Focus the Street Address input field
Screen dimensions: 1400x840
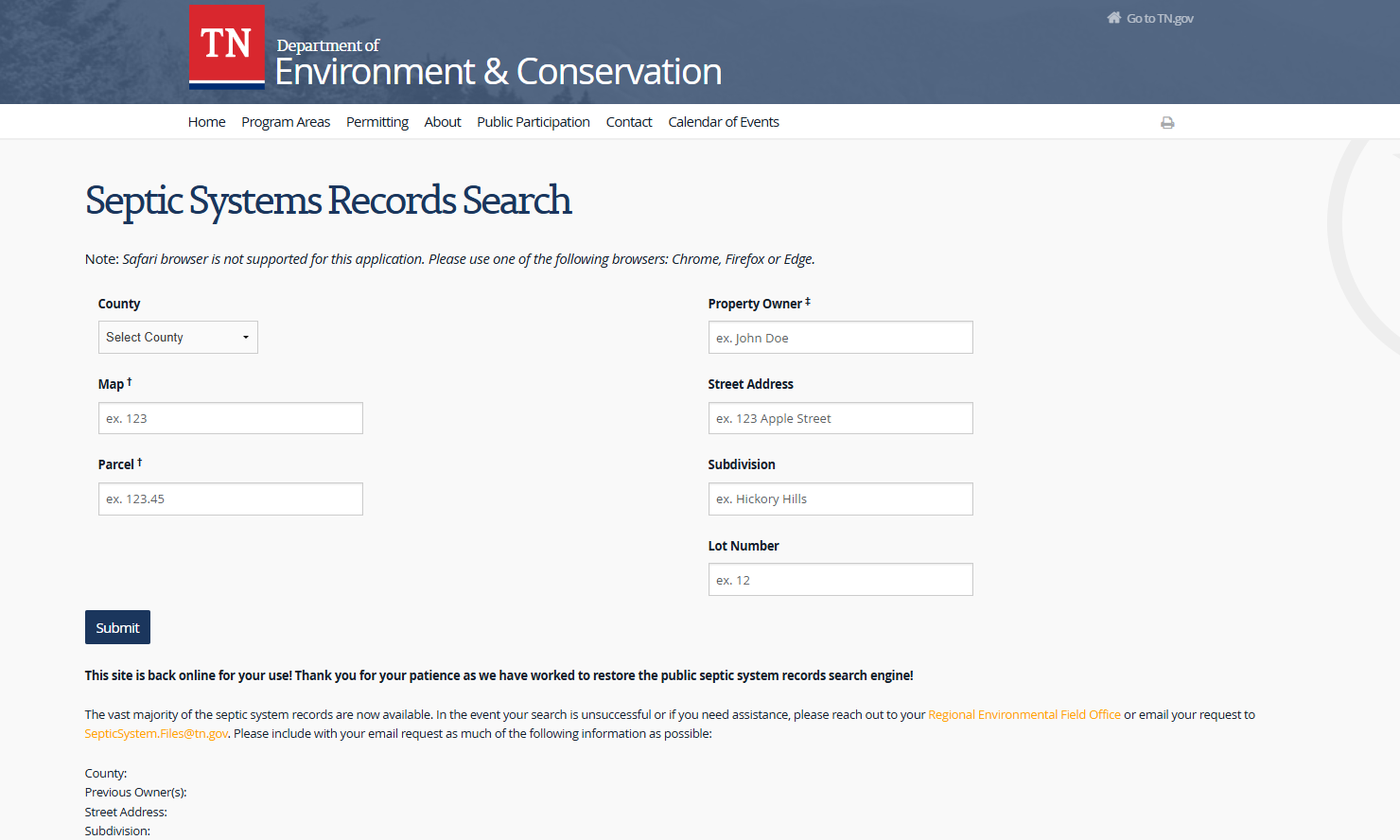[840, 418]
